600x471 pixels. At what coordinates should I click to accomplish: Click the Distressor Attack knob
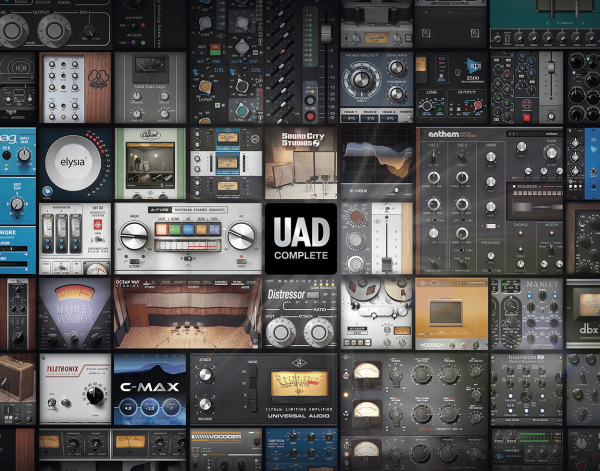point(318,332)
